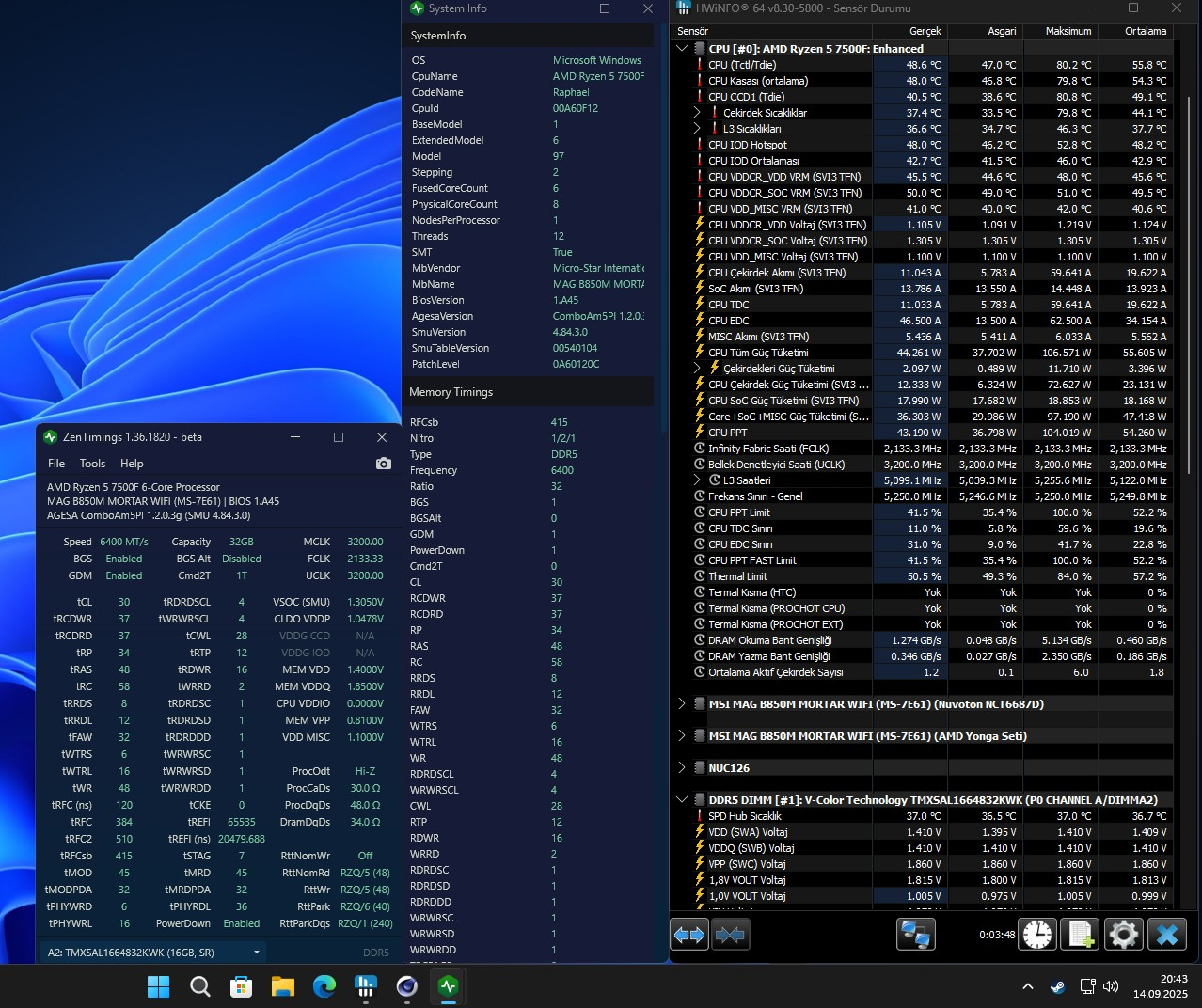
Task: Click Asgari column header
Action: click(x=985, y=31)
